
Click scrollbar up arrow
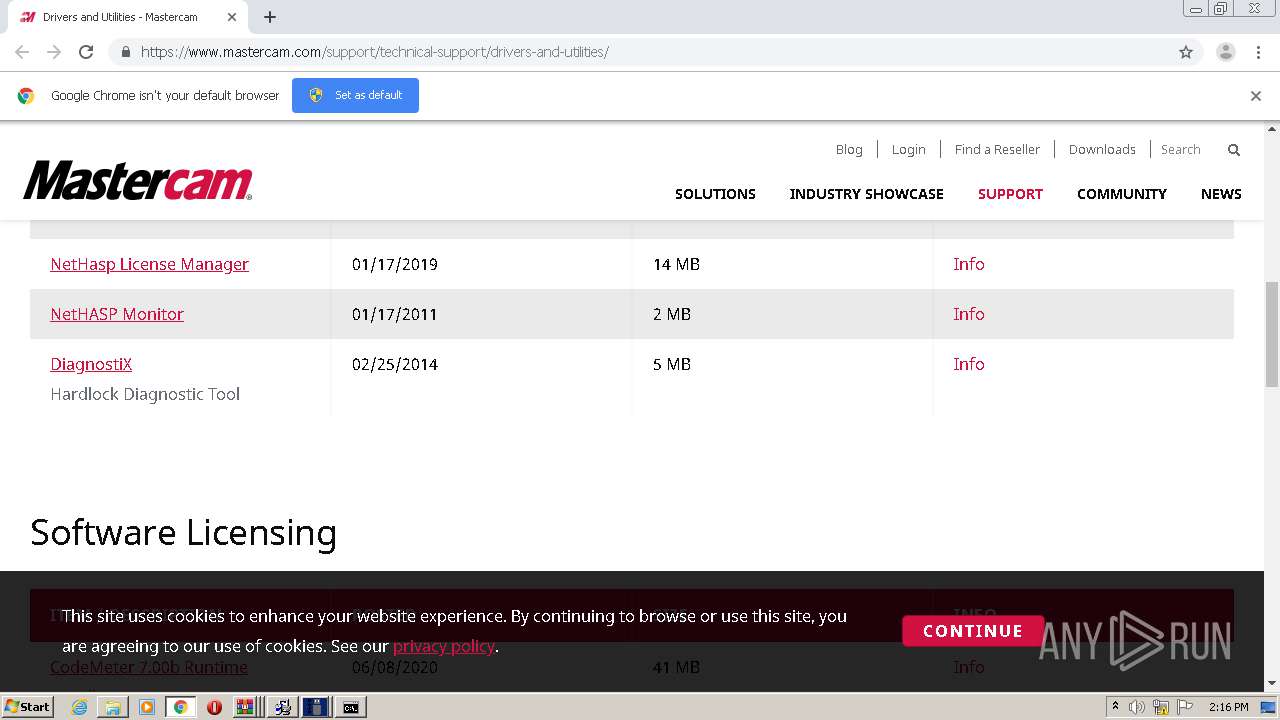(1272, 129)
